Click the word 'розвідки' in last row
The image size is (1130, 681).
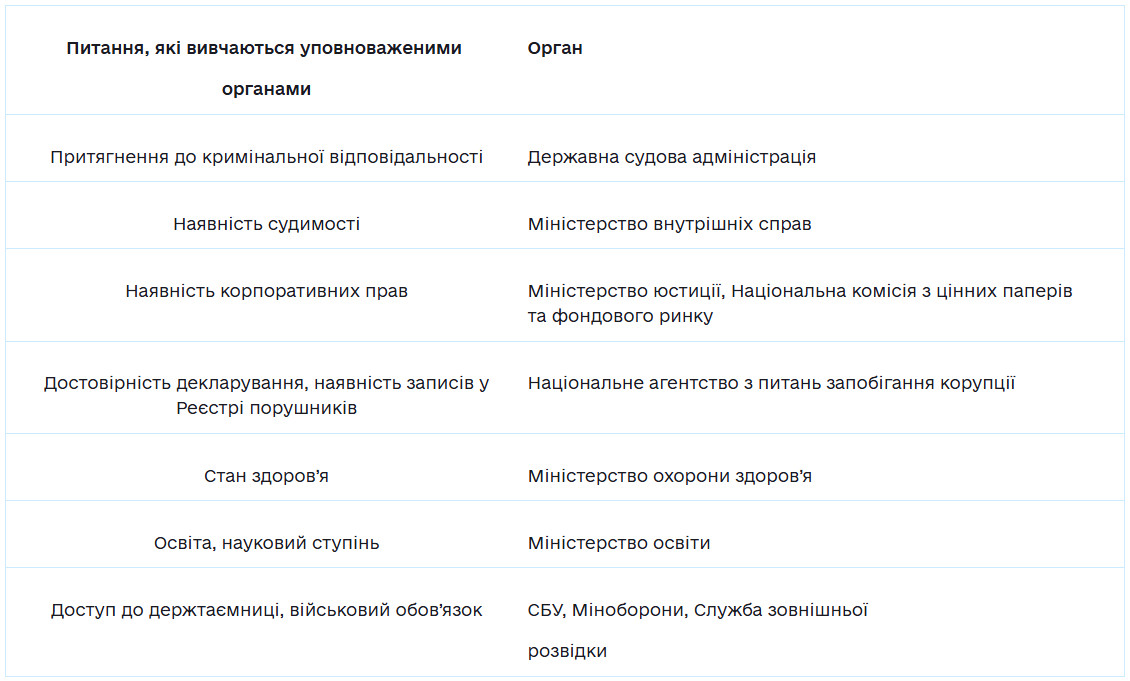click(x=567, y=651)
